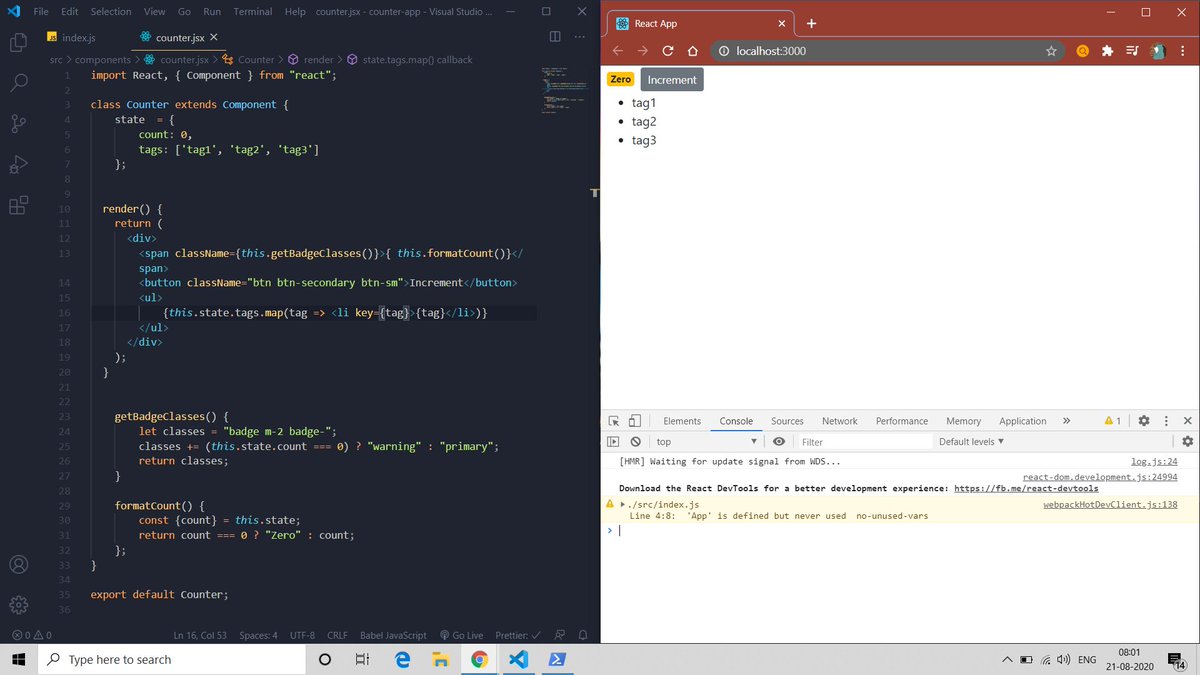The width and height of the screenshot is (1200, 675).
Task: Create a live expression with eye icon
Action: point(778,441)
